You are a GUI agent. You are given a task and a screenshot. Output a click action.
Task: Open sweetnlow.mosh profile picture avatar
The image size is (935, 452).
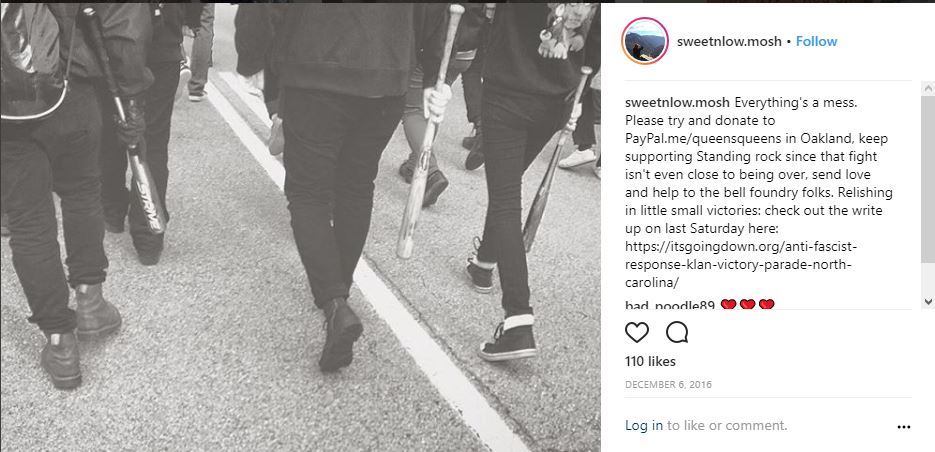pyautogui.click(x=645, y=41)
